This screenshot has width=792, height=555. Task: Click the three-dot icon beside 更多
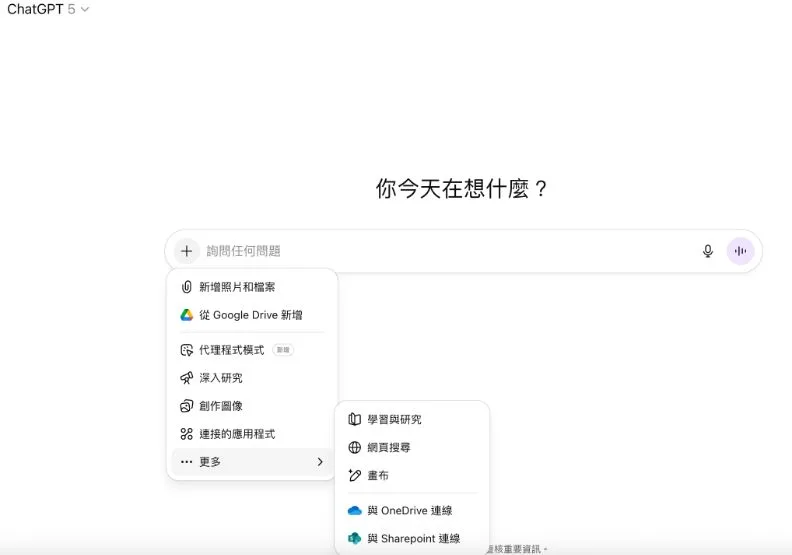click(x=186, y=462)
